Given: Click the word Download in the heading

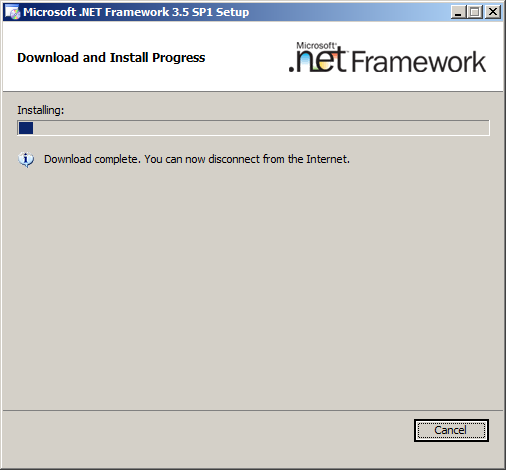Looking at the screenshot, I should pyautogui.click(x=48, y=58).
